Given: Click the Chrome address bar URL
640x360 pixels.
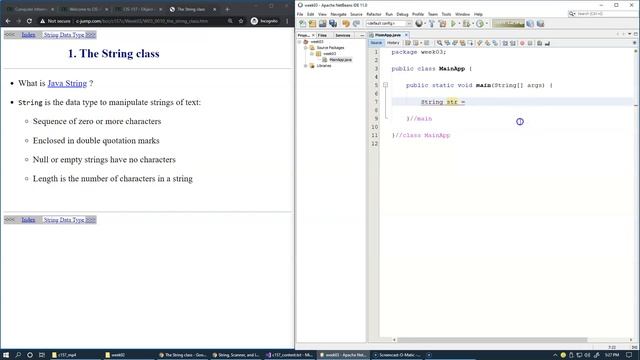Looking at the screenshot, I should pos(142,21).
